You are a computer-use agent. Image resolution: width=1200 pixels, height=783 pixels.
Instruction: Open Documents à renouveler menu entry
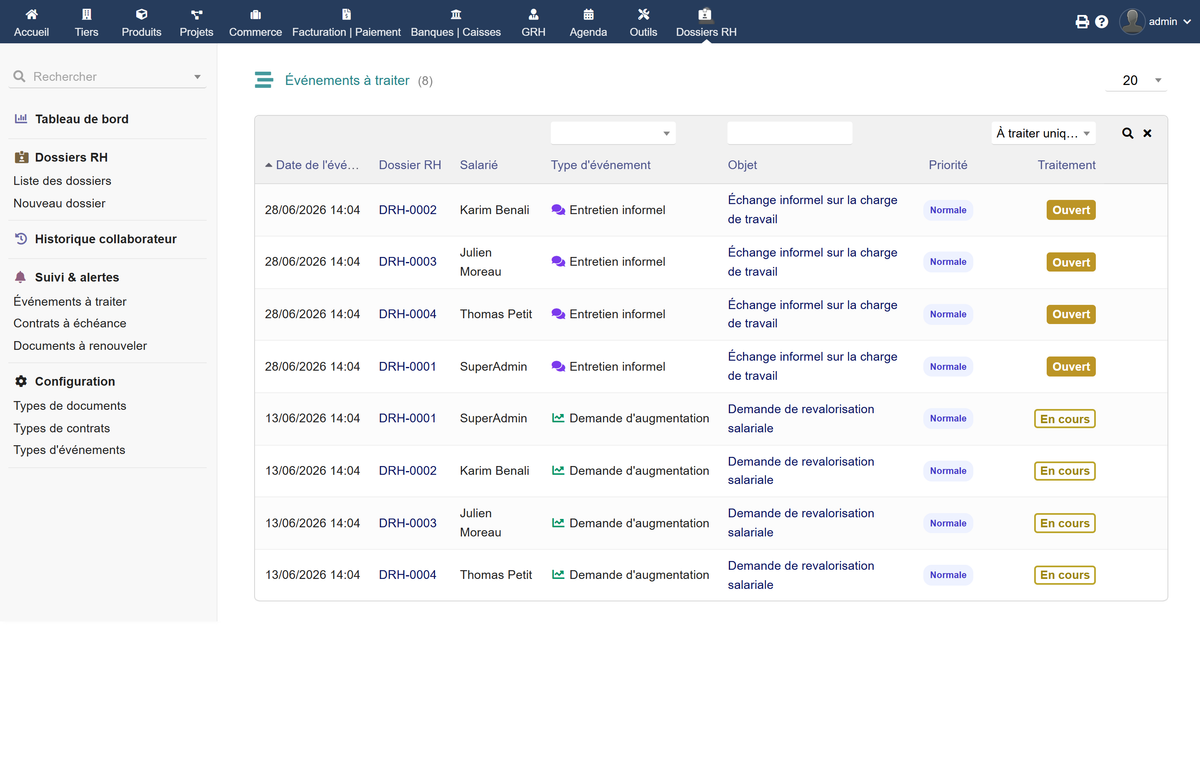click(80, 346)
